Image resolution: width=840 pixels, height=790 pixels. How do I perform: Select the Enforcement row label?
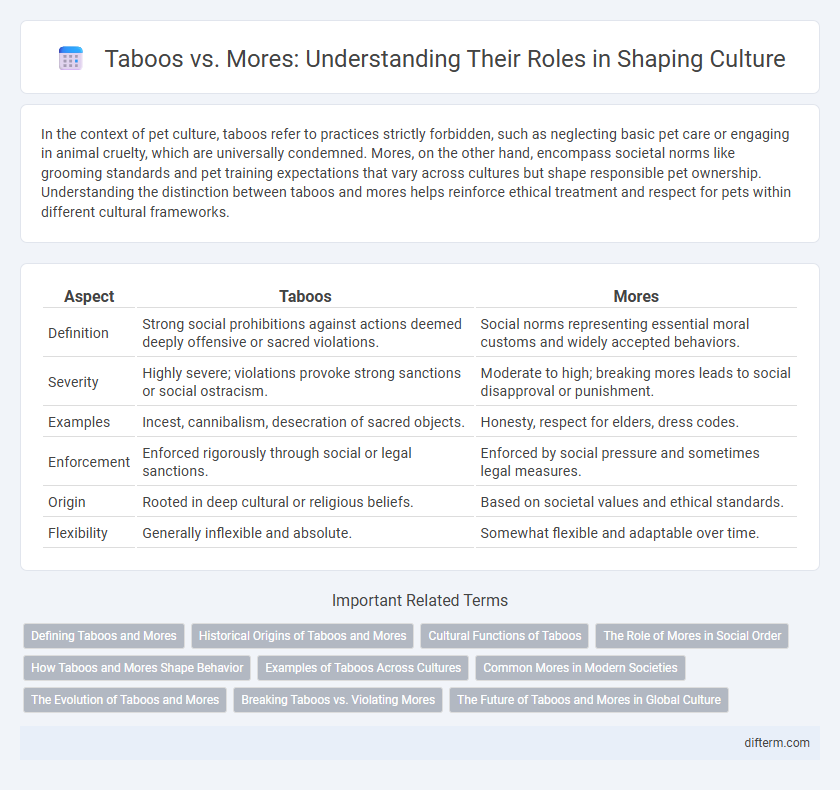(89, 462)
